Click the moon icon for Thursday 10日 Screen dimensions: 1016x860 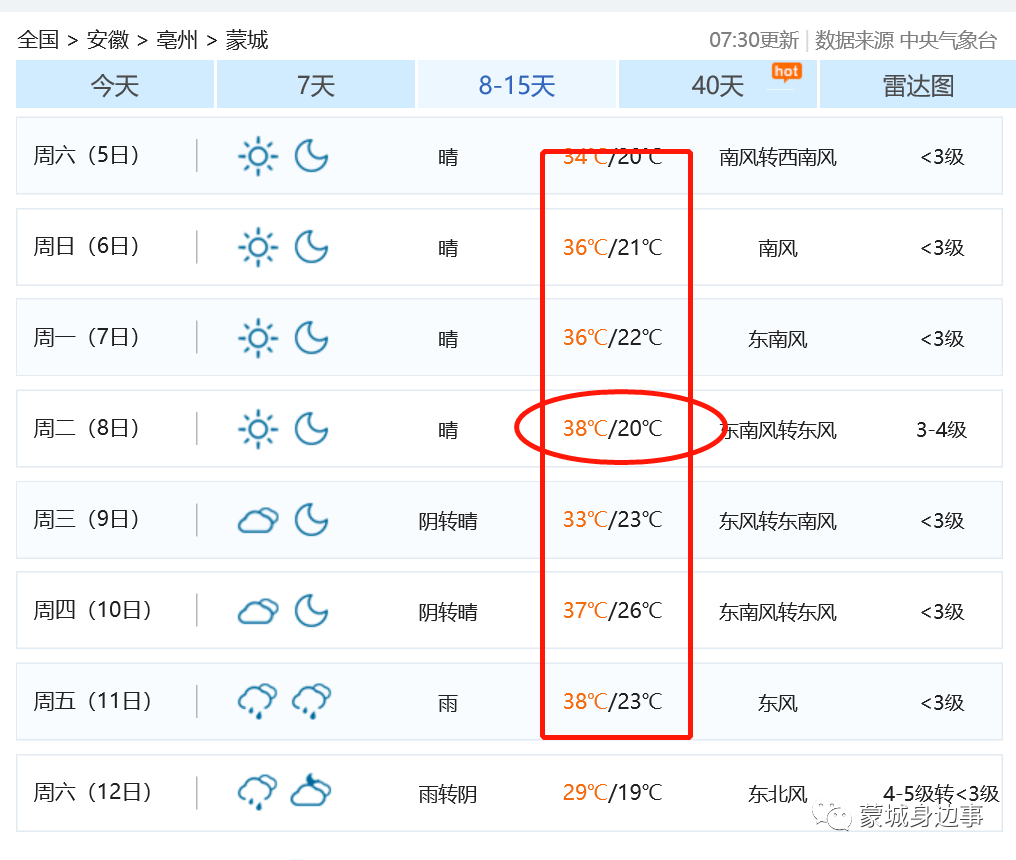(x=311, y=611)
